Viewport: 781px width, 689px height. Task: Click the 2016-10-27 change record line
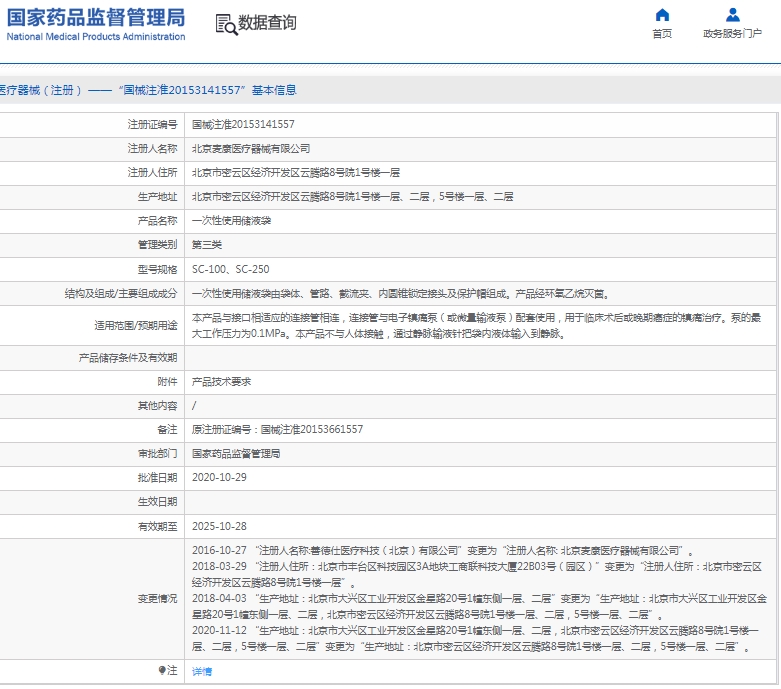[442, 551]
